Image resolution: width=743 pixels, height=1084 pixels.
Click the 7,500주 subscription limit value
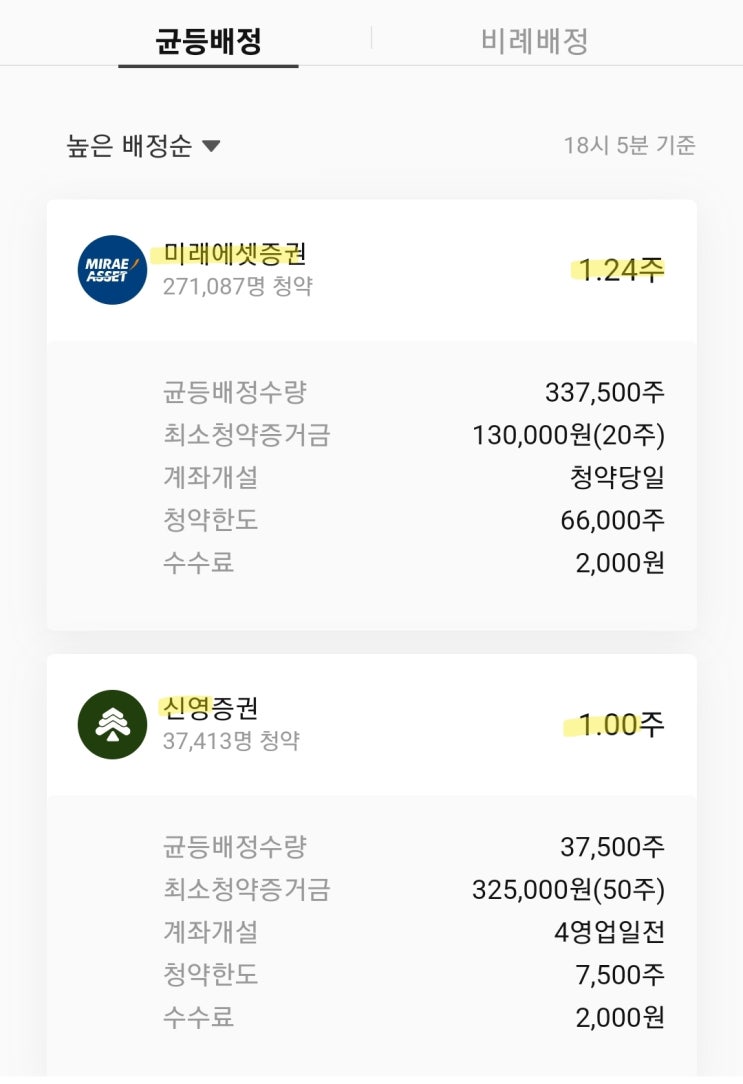coord(619,975)
